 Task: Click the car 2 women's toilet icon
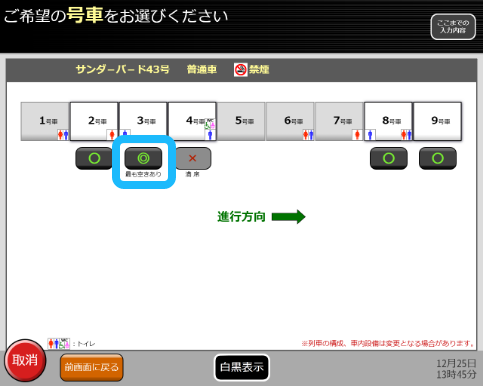pos(112,135)
